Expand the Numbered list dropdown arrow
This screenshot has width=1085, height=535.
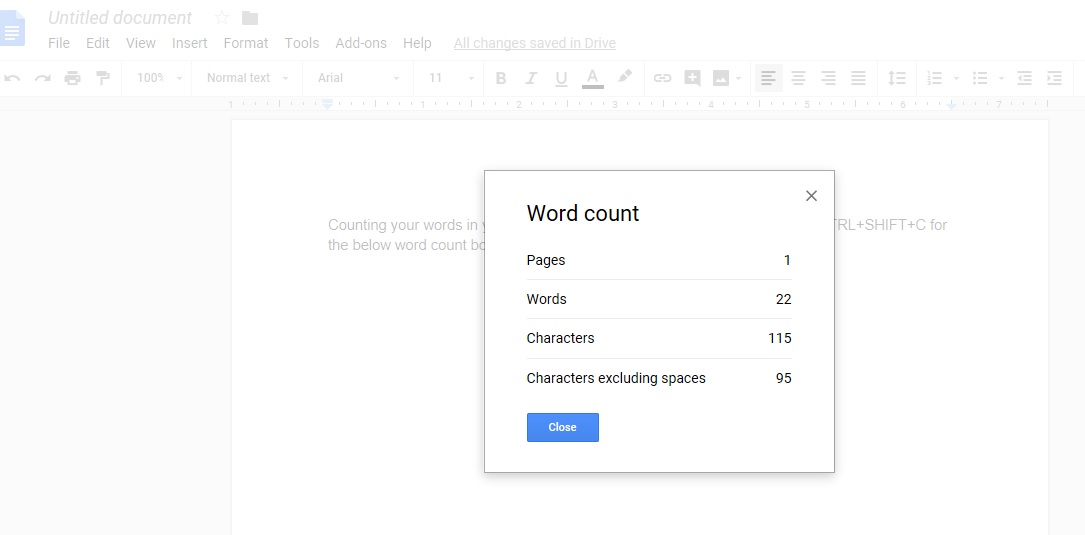coord(956,78)
